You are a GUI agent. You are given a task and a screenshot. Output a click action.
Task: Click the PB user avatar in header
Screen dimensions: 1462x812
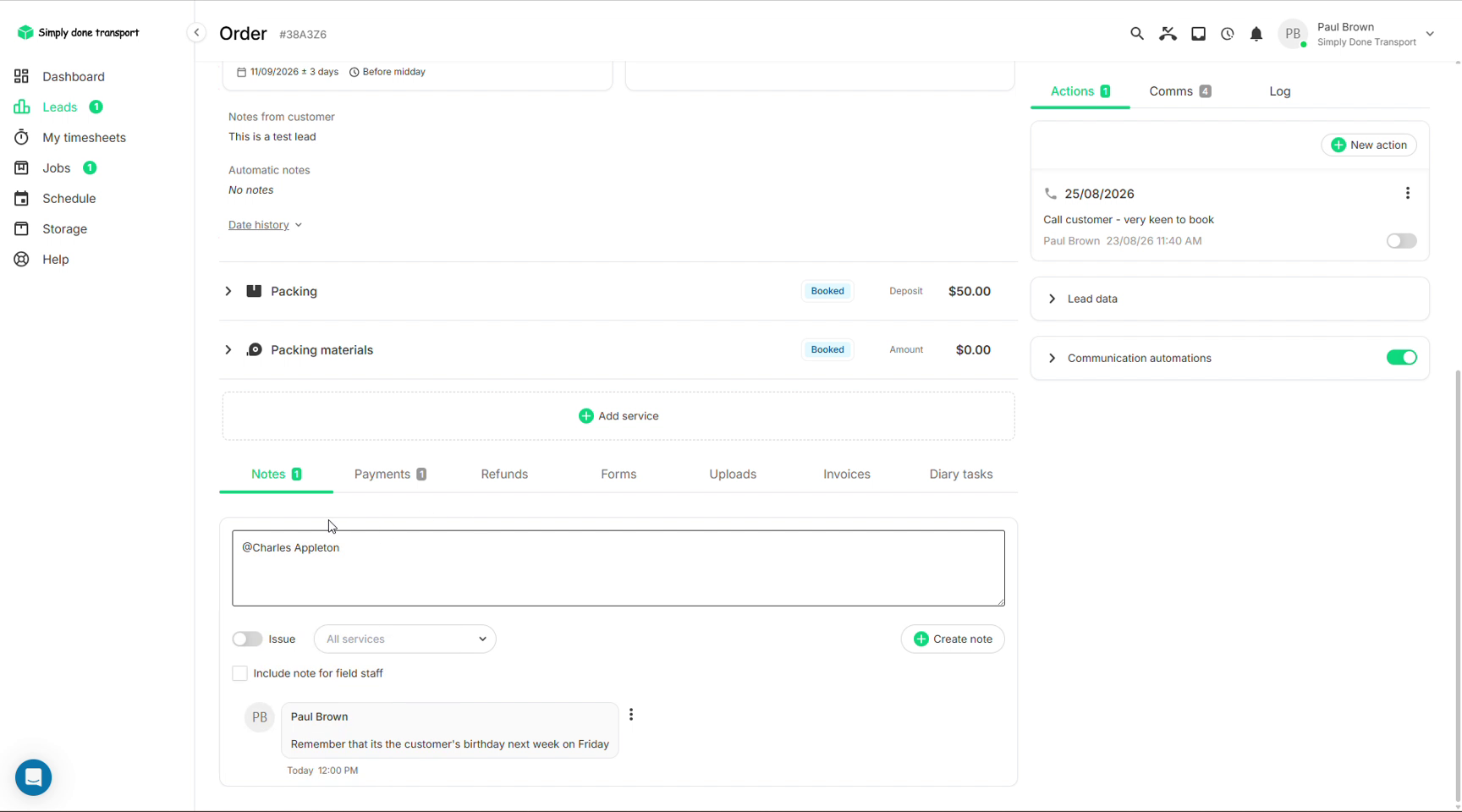(x=1292, y=34)
